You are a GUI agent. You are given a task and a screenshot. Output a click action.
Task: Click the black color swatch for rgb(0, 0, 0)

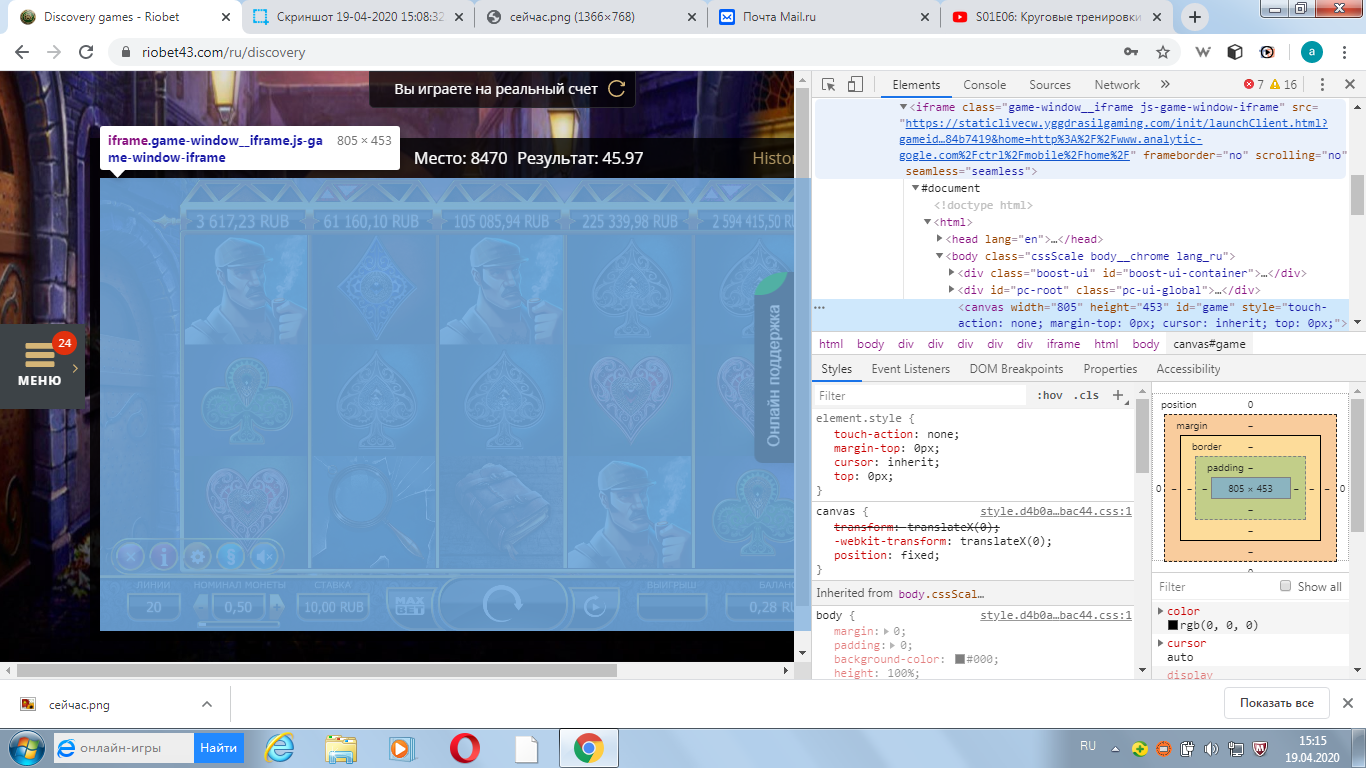pyautogui.click(x=1173, y=625)
